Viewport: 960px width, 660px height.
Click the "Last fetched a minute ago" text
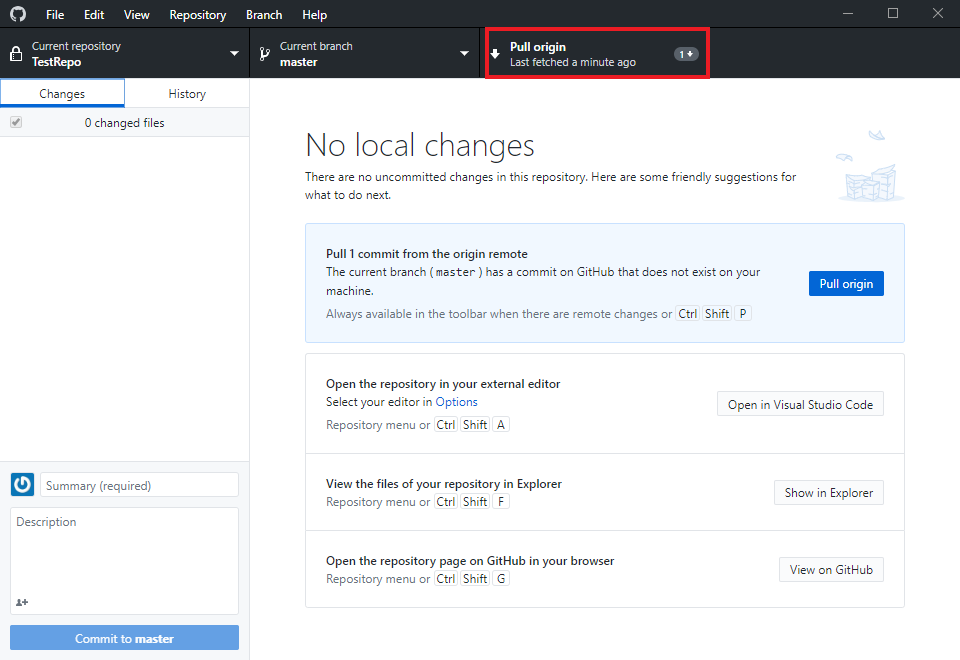pyautogui.click(x=572, y=62)
